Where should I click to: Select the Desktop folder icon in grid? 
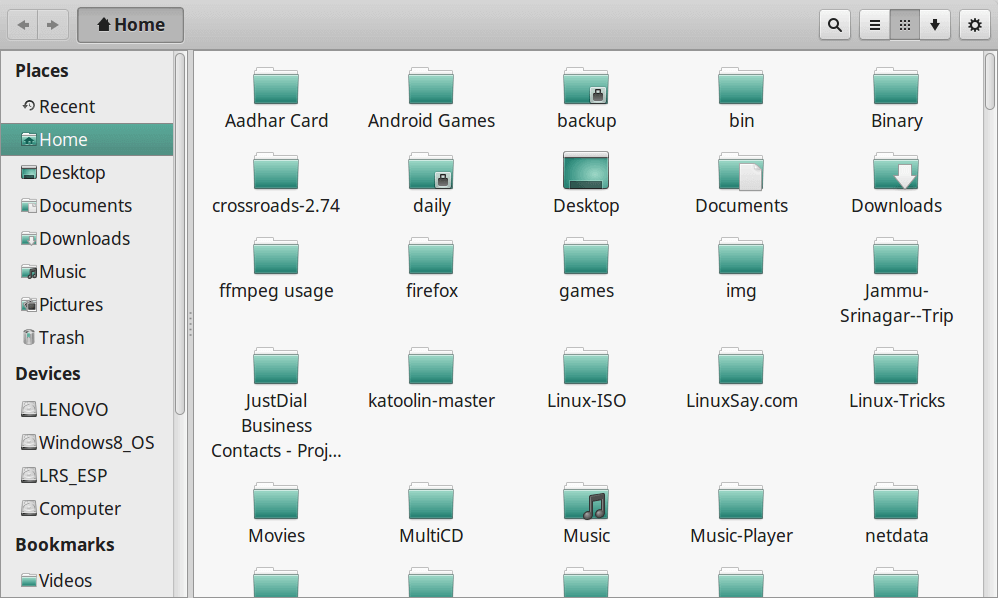pos(586,184)
